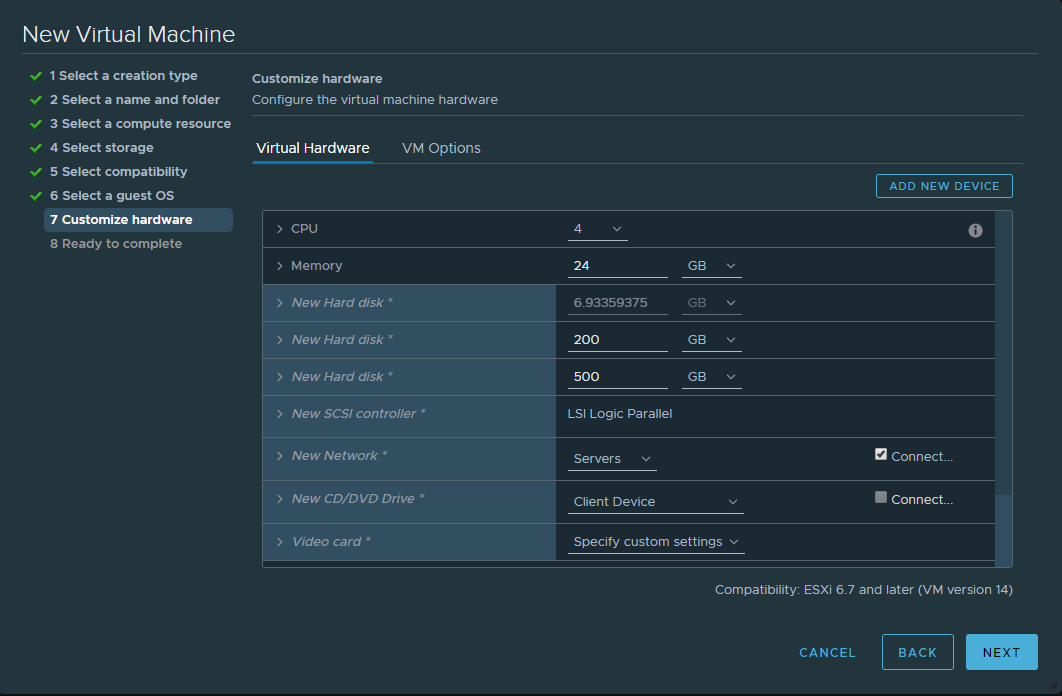Click the Next button
Screen dimensions: 1062x696
(1001, 652)
